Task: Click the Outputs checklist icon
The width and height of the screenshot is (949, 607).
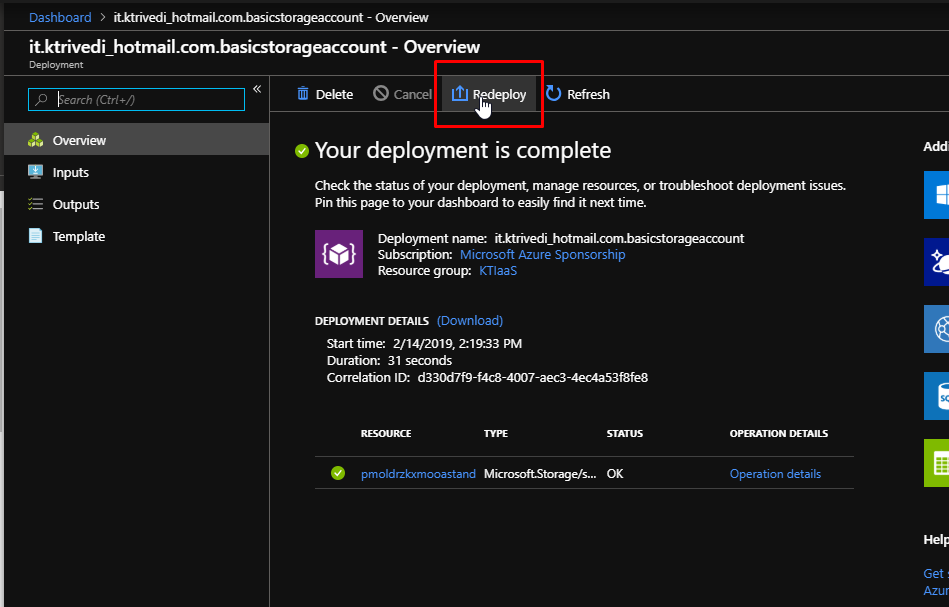Action: (36, 204)
